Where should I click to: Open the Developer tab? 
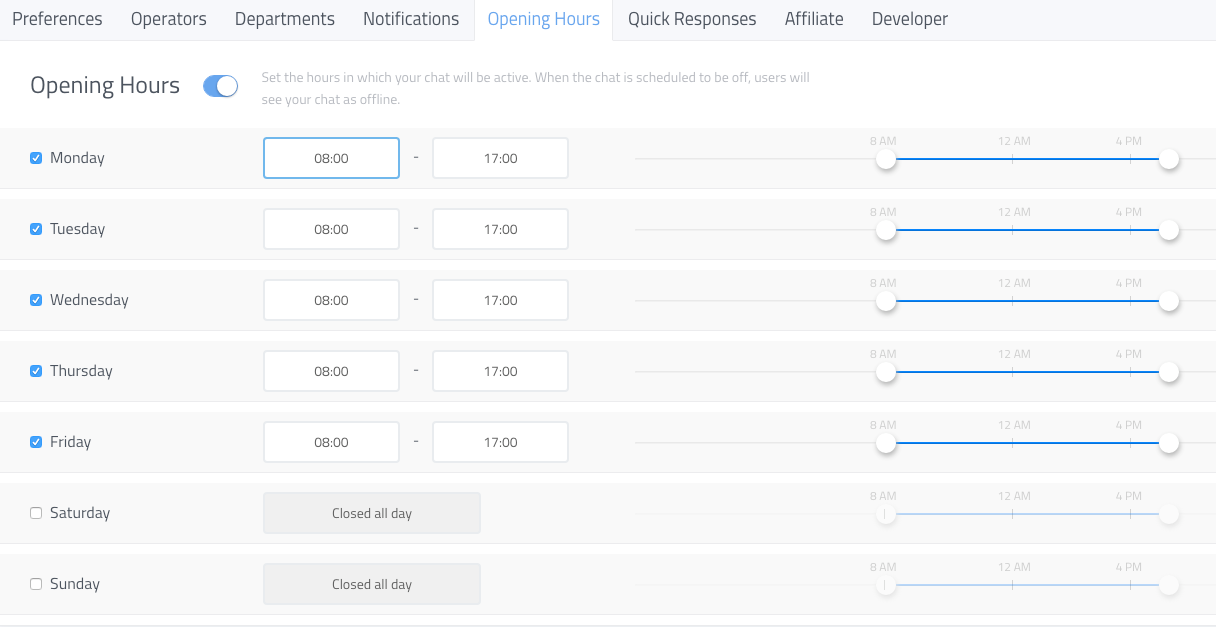click(x=910, y=19)
